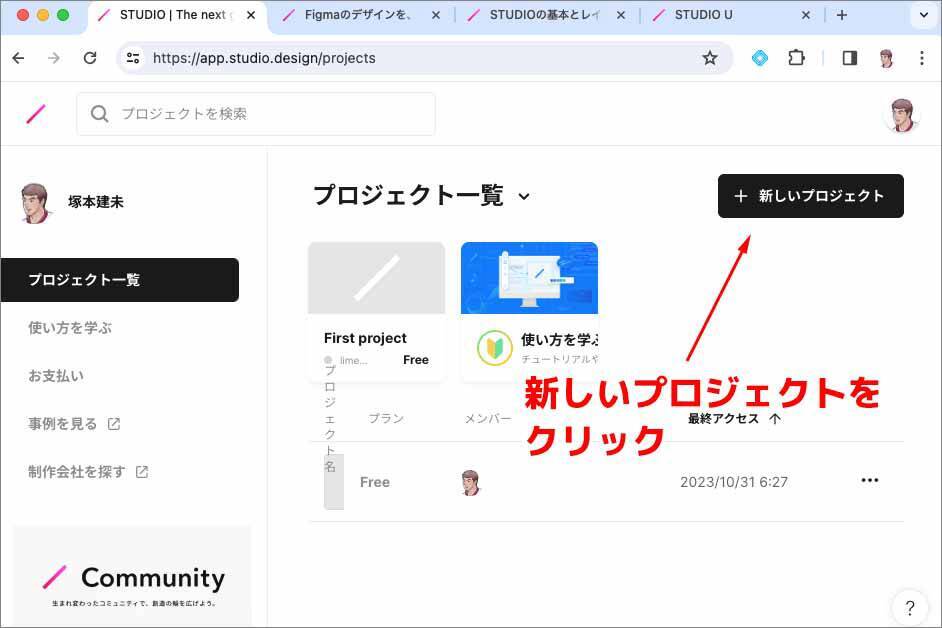Image resolution: width=942 pixels, height=628 pixels.
Task: Click the STUDIO logo in the header
Action: click(x=36, y=114)
